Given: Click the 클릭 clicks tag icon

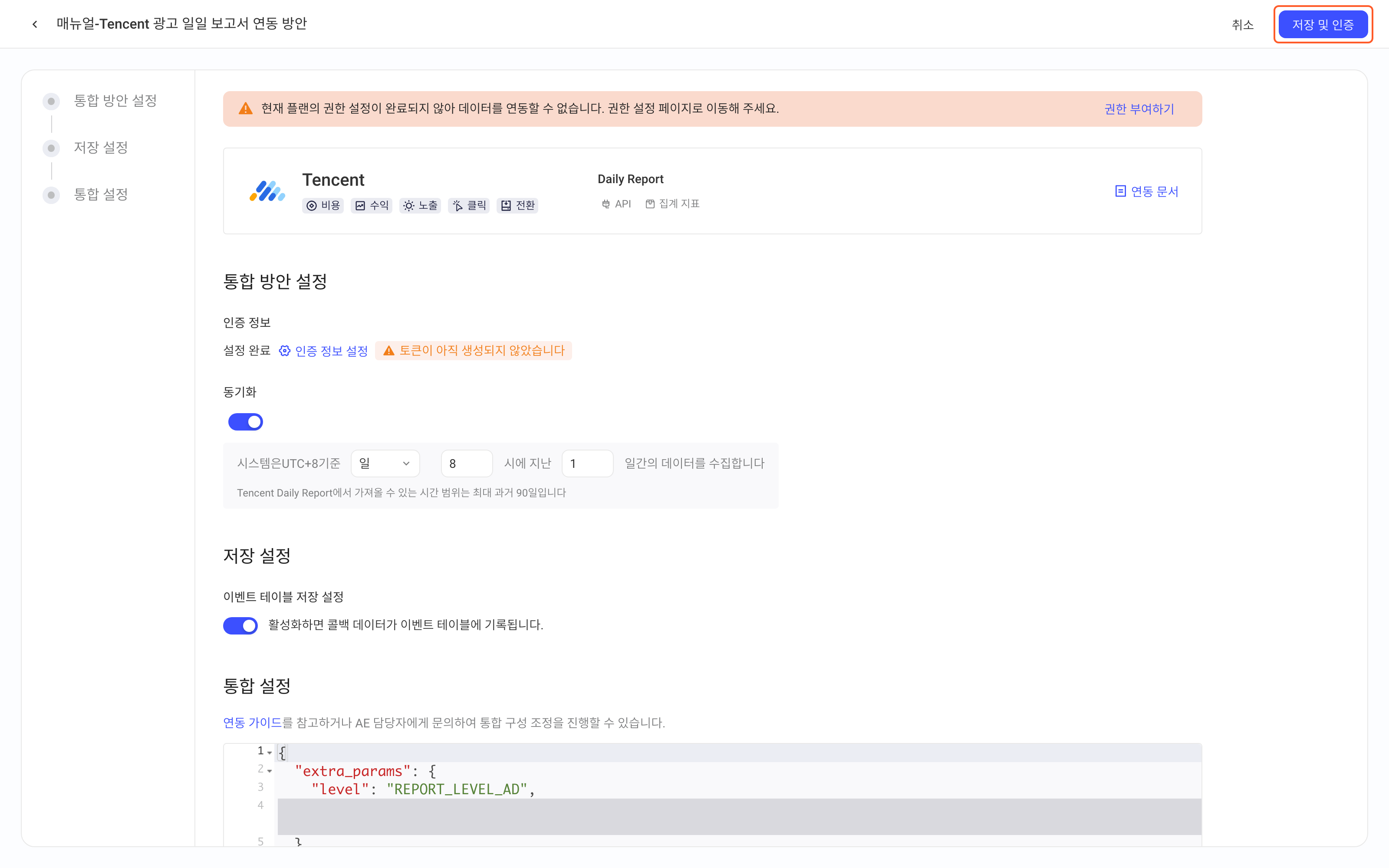Looking at the screenshot, I should 458,206.
